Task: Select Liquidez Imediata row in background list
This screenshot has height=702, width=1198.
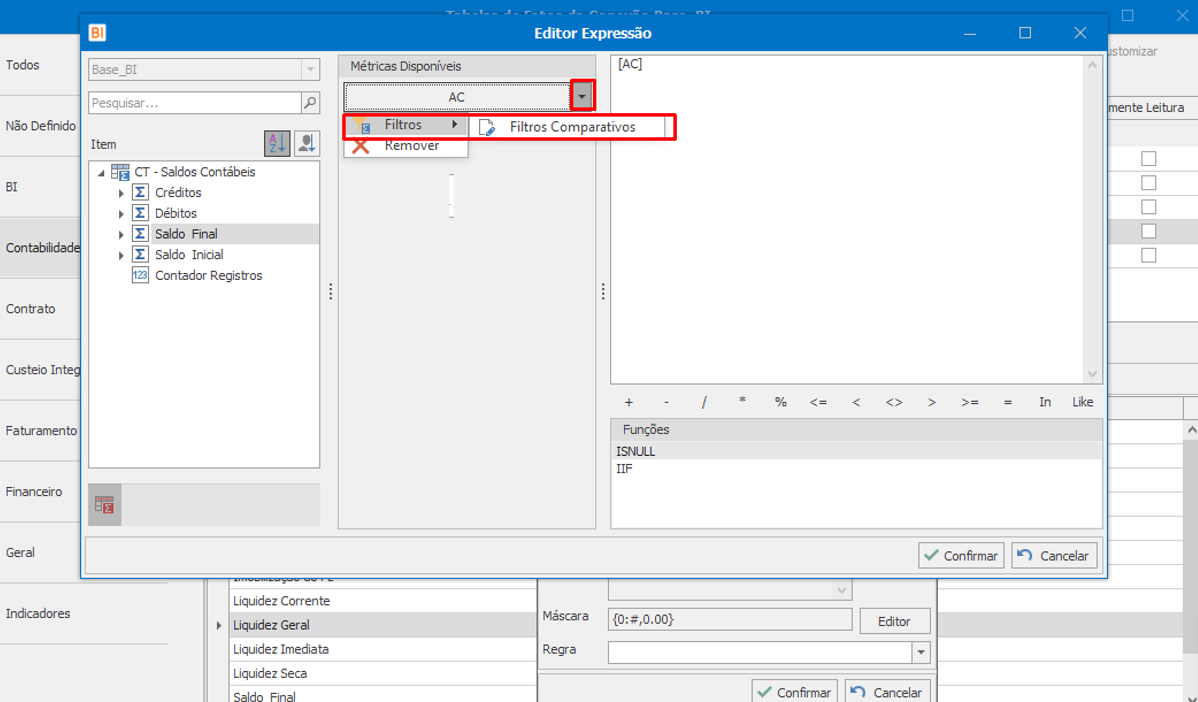Action: [x=383, y=649]
